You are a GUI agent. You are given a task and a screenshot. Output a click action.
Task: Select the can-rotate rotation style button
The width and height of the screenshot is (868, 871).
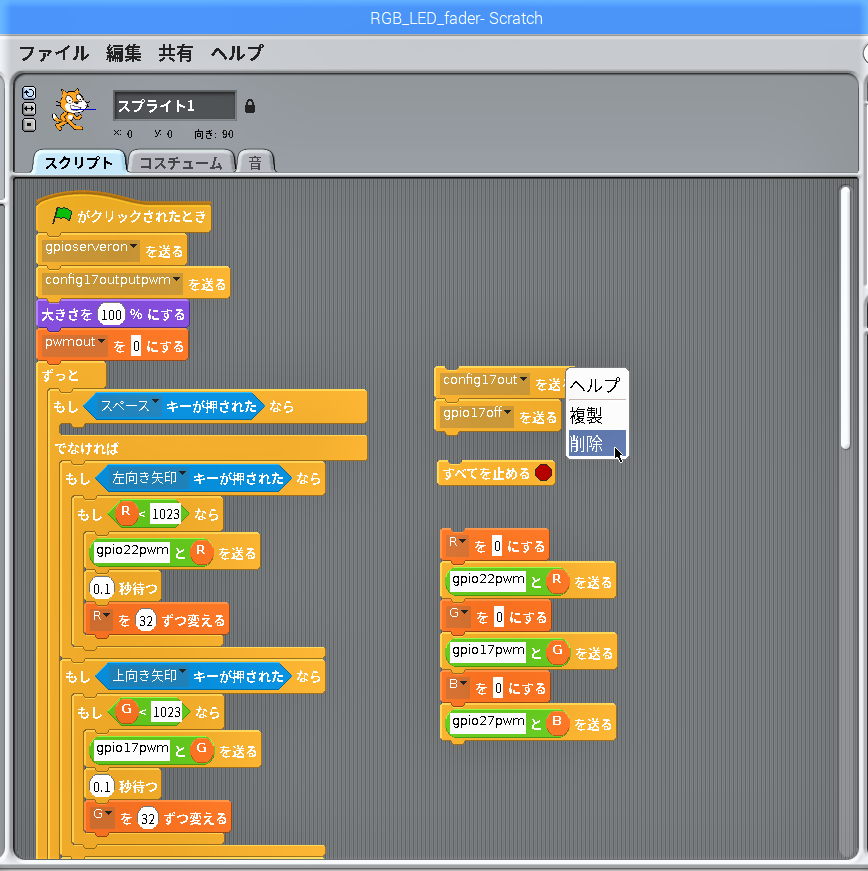[x=29, y=93]
